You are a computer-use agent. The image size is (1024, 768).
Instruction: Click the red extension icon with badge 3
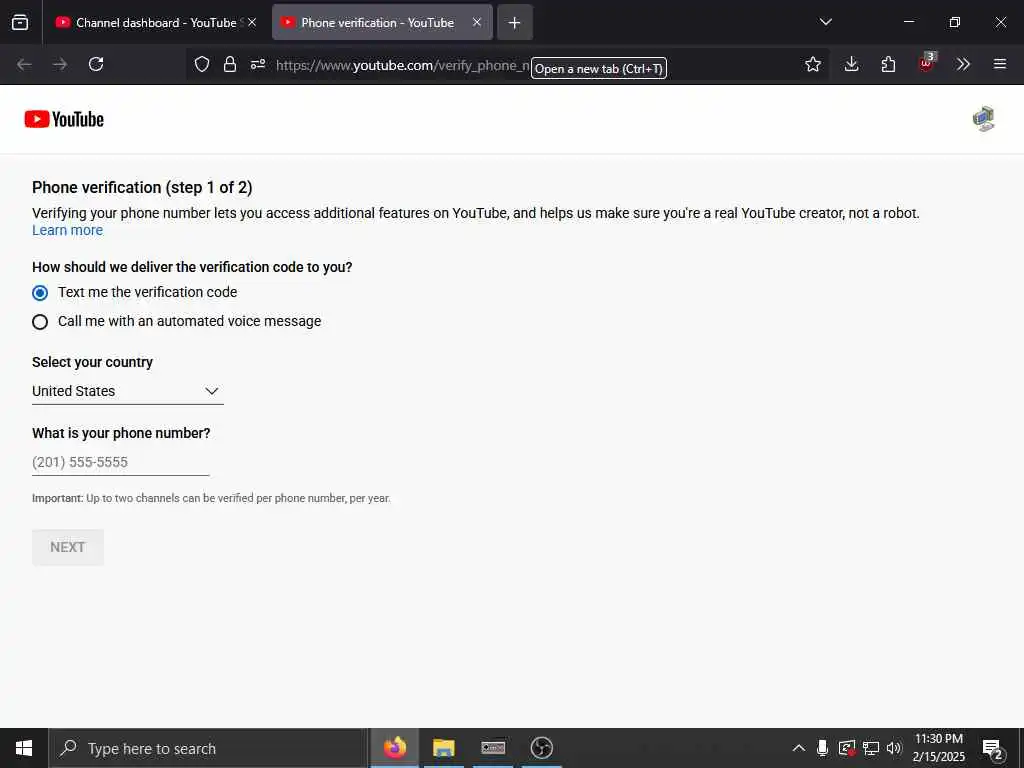coord(926,63)
